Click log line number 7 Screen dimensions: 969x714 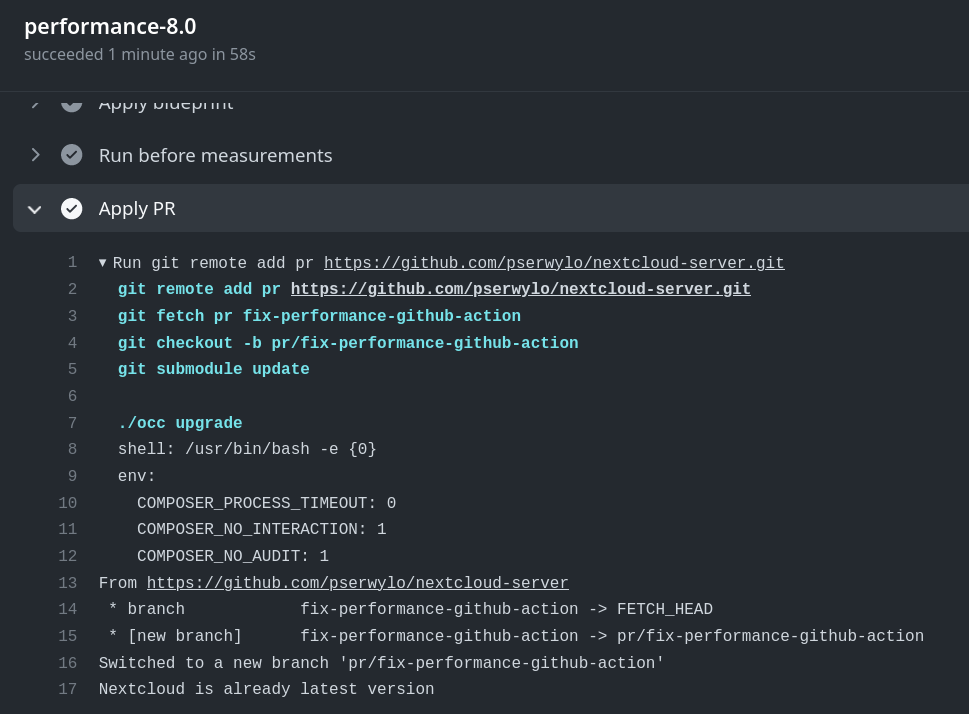coord(72,423)
